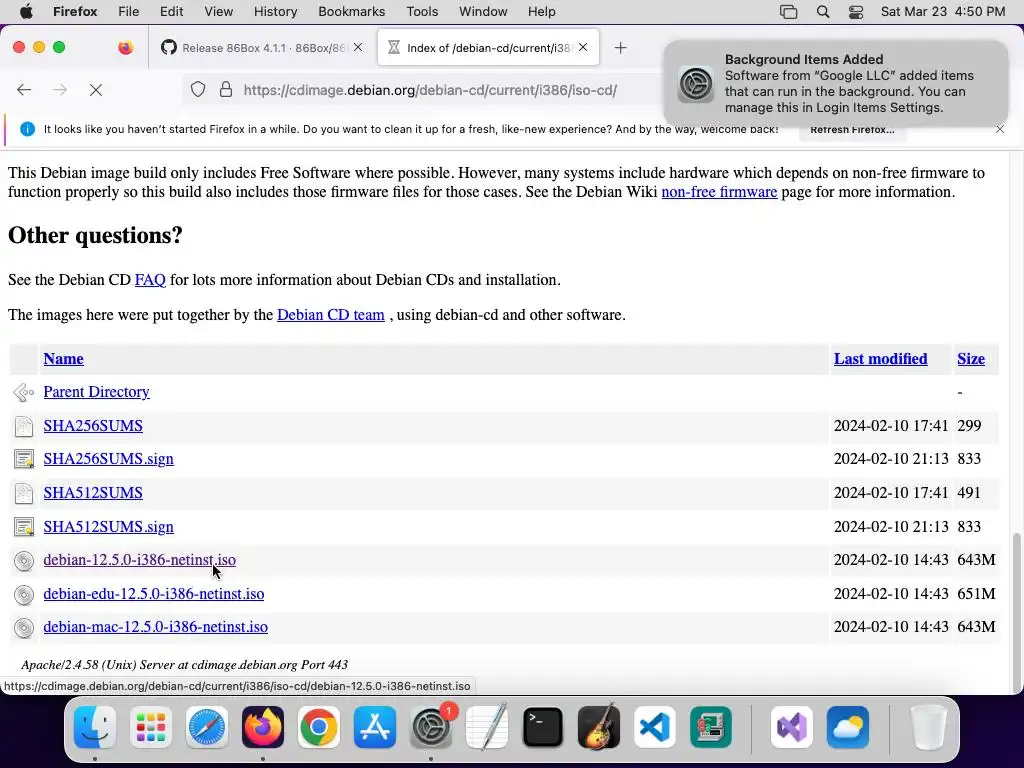The width and height of the screenshot is (1024, 768).
Task: Open the App Store from the Dock
Action: 375,727
